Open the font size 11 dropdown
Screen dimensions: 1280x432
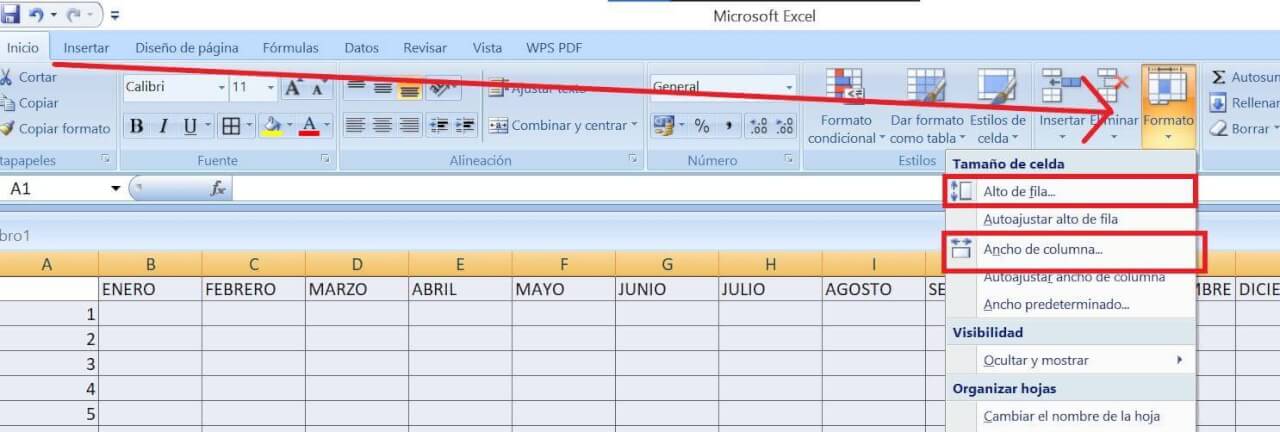pyautogui.click(x=270, y=88)
